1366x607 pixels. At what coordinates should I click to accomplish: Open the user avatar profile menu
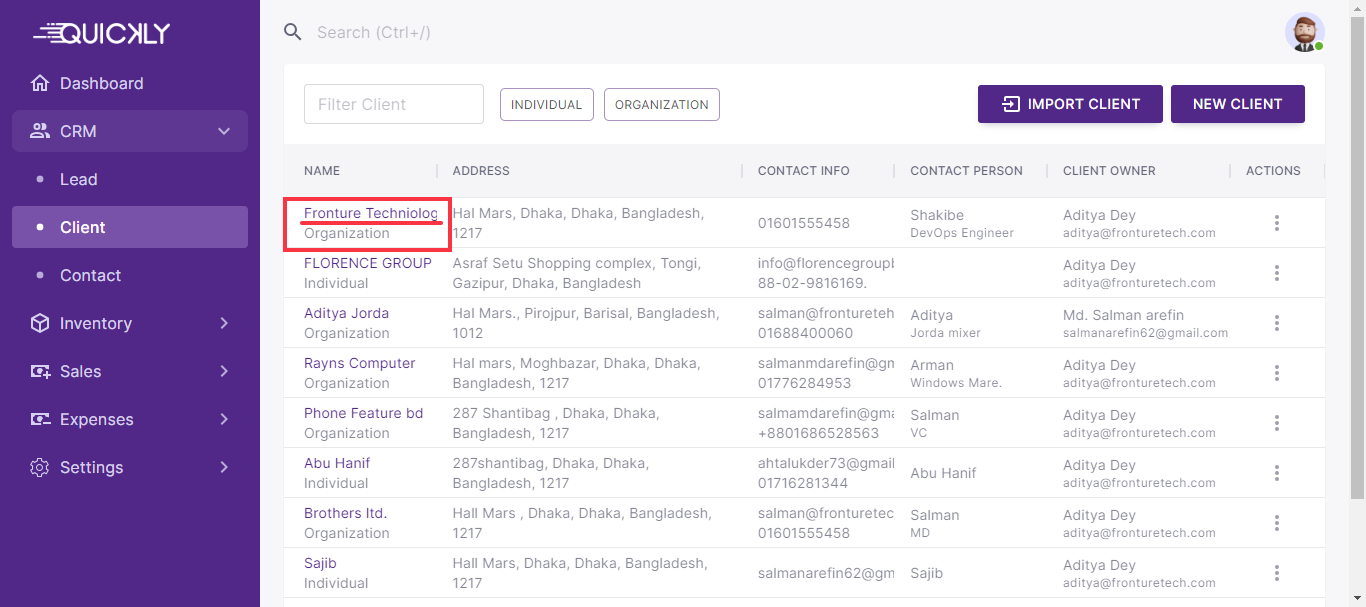(x=1304, y=32)
